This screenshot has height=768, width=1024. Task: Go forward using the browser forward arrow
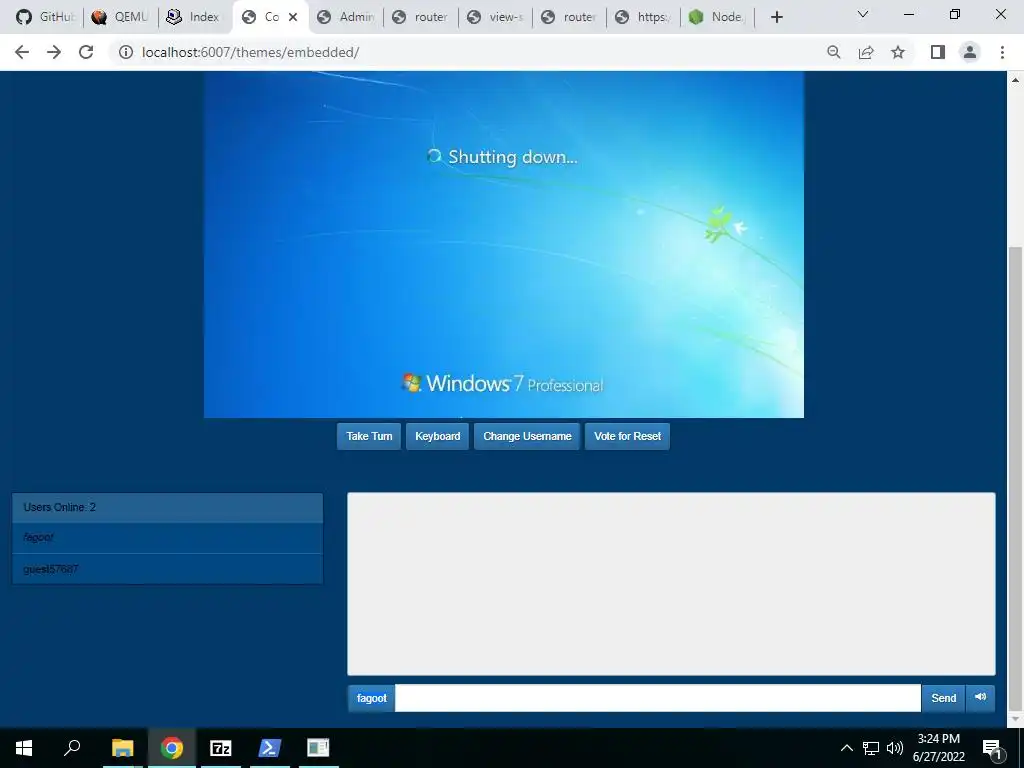(54, 52)
